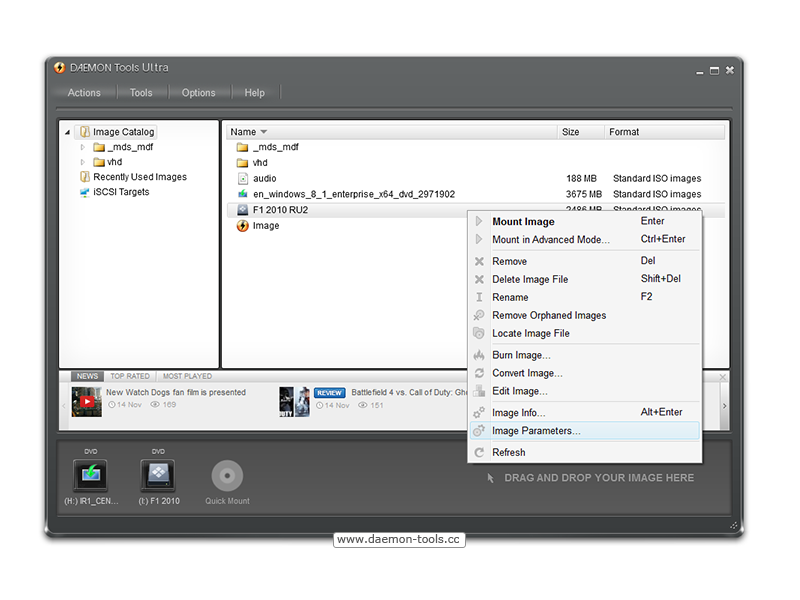Expand the vhd tree folder

83,162
